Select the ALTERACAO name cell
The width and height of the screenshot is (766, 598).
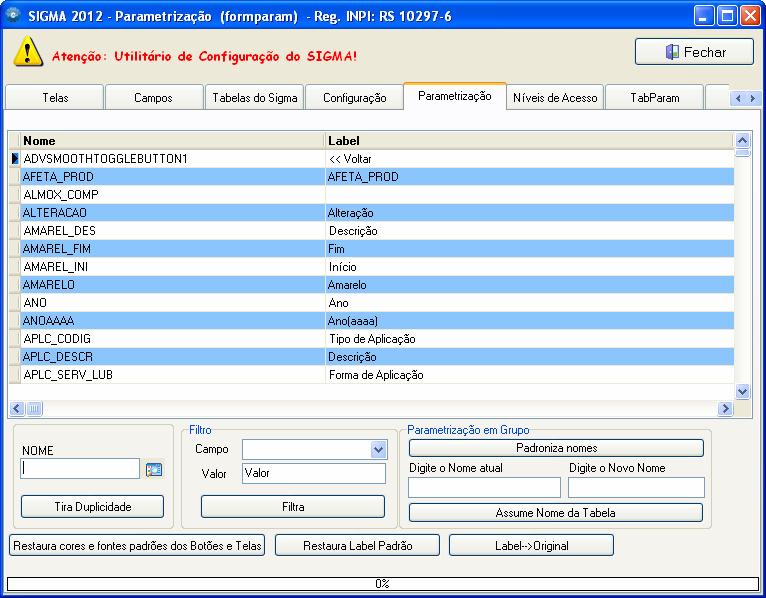pos(173,213)
